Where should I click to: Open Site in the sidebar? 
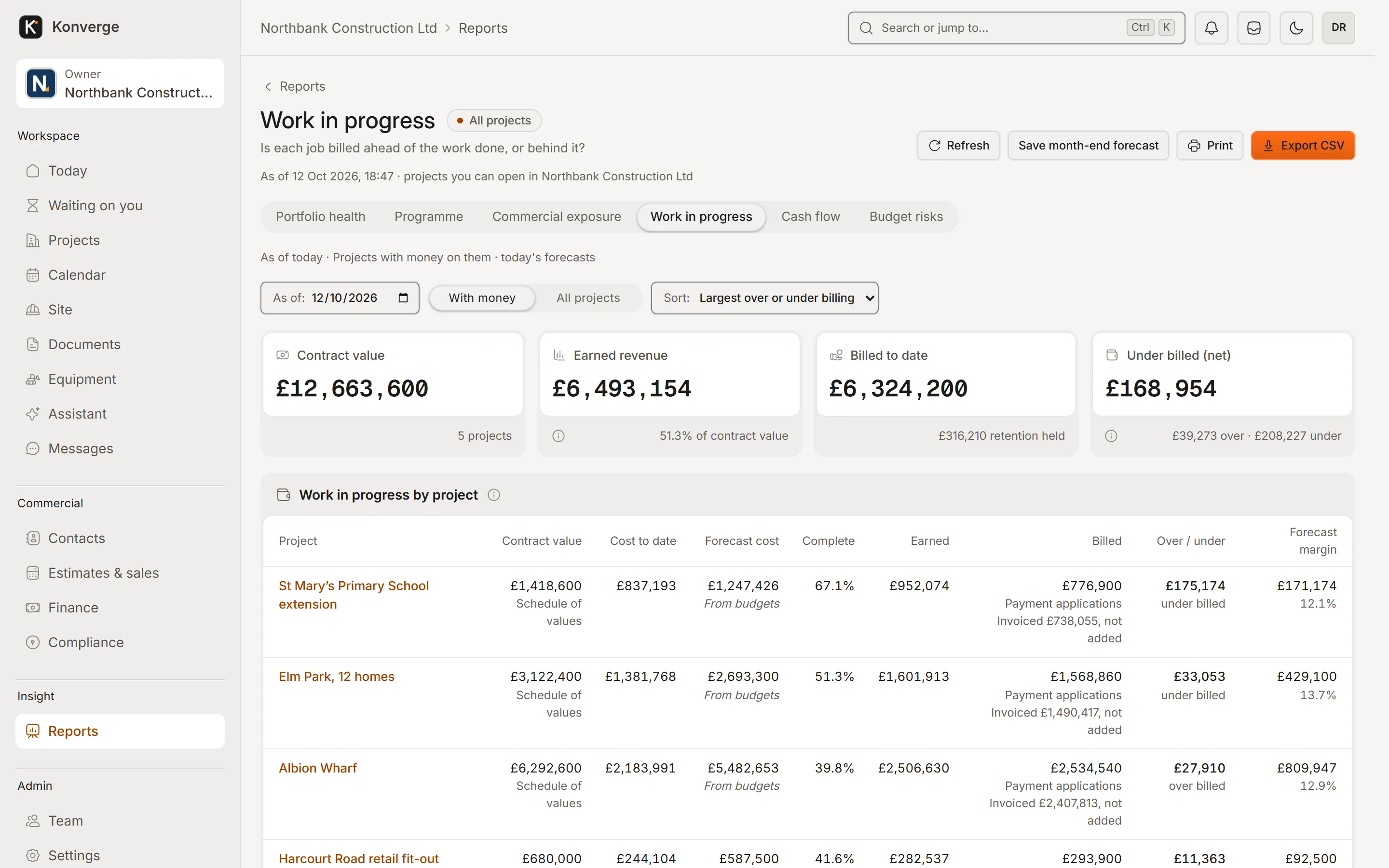pos(120,310)
